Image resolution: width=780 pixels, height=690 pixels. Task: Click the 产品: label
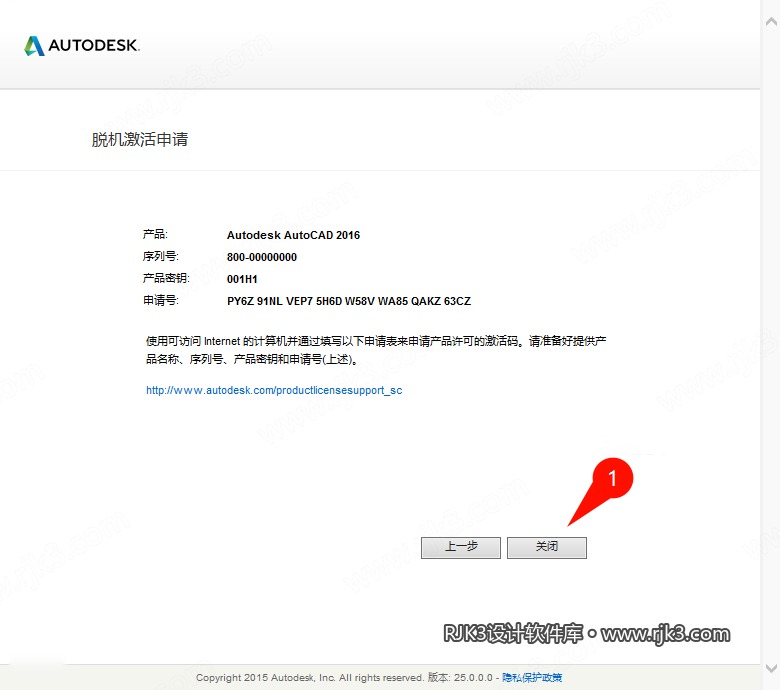pyautogui.click(x=155, y=234)
